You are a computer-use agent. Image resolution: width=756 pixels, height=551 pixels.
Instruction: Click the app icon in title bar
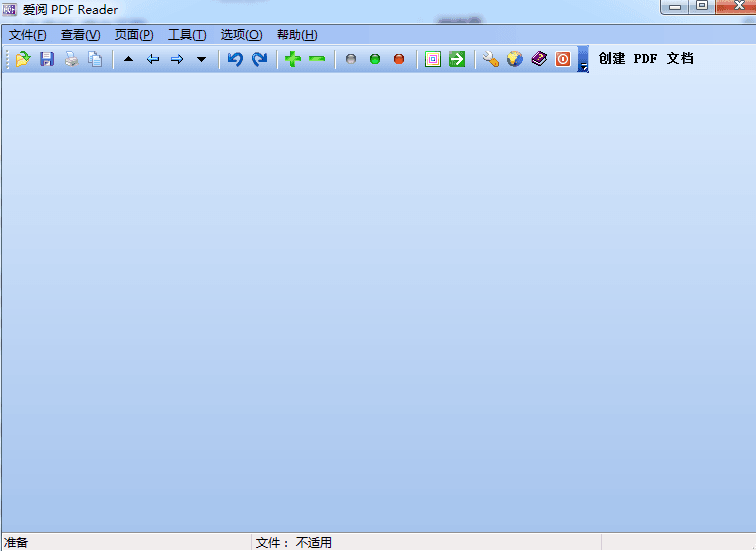(x=10, y=9)
